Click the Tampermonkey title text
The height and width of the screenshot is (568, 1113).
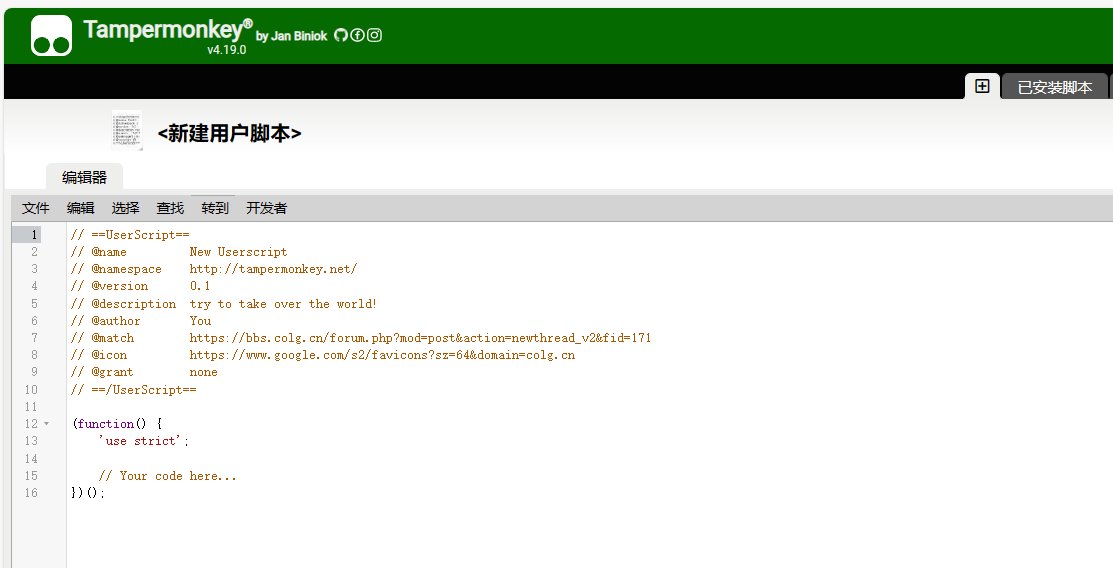coord(168,29)
